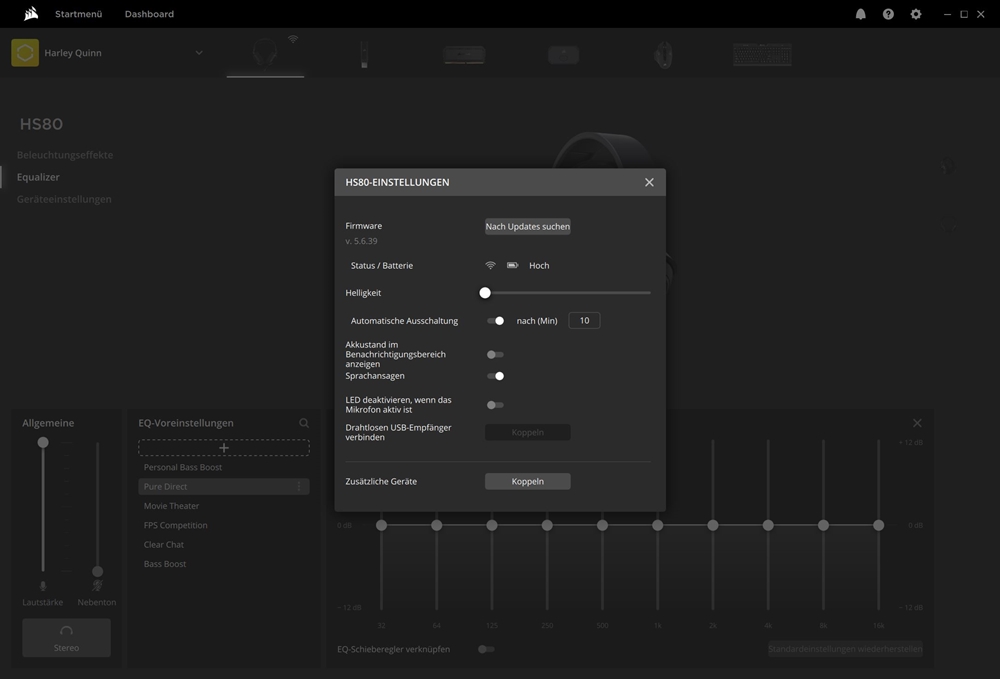Toggle EQ-Schieberegler verknüpfen switch
Image resolution: width=1000 pixels, height=679 pixels.
pos(487,649)
